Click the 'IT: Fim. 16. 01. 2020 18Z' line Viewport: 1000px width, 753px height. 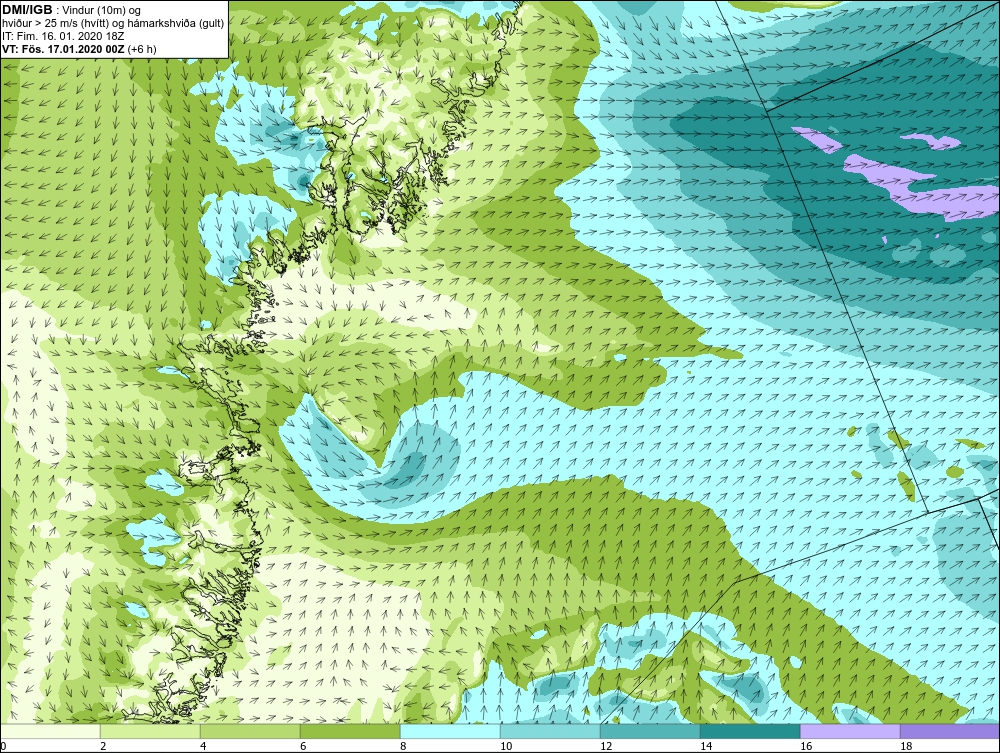(x=61, y=36)
